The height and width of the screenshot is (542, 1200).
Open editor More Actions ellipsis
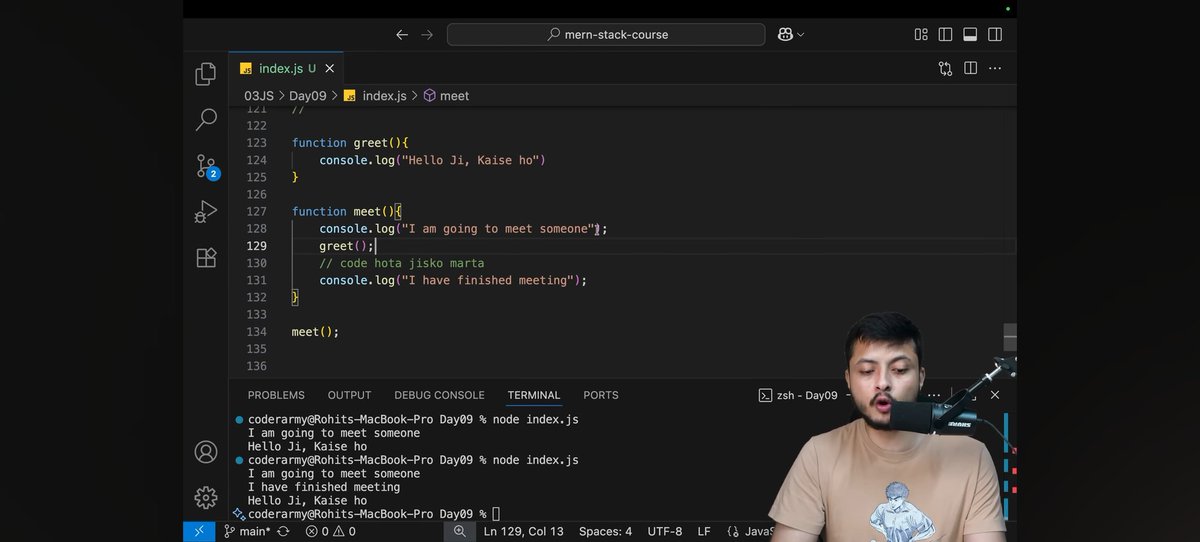point(995,69)
